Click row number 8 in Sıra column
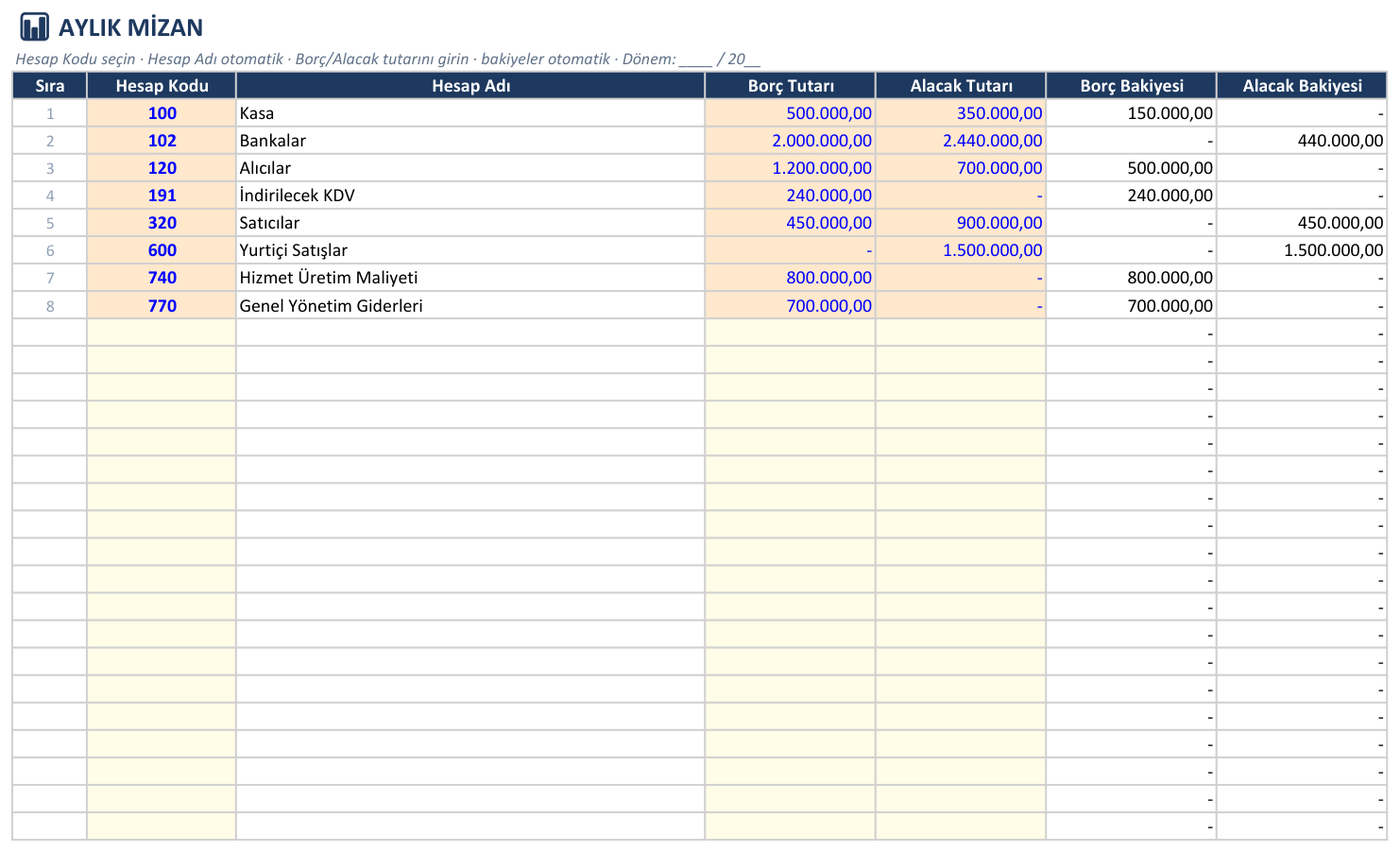The height and width of the screenshot is (852, 1400). (x=50, y=306)
